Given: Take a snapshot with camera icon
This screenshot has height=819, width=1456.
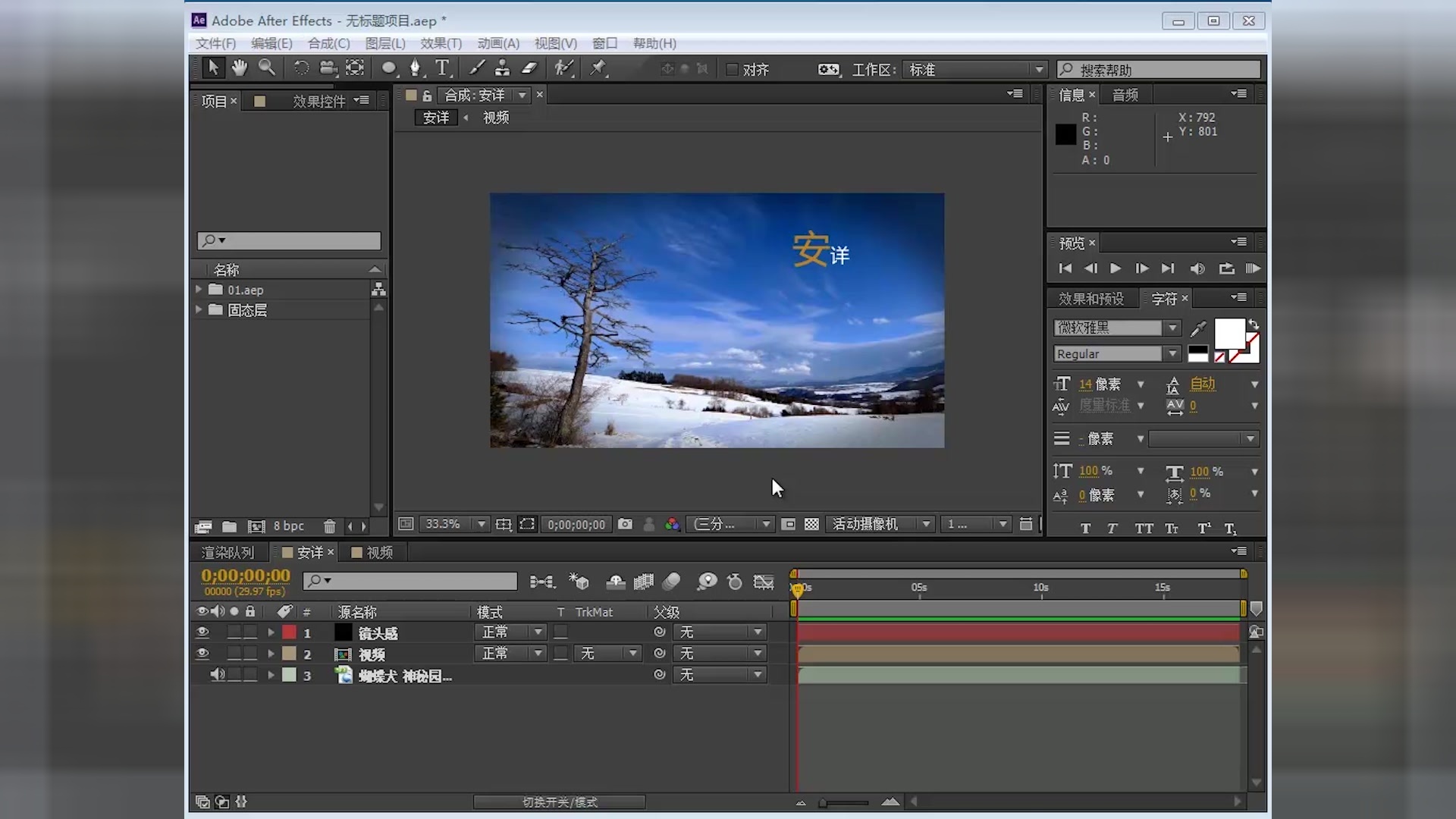Looking at the screenshot, I should coord(625,524).
